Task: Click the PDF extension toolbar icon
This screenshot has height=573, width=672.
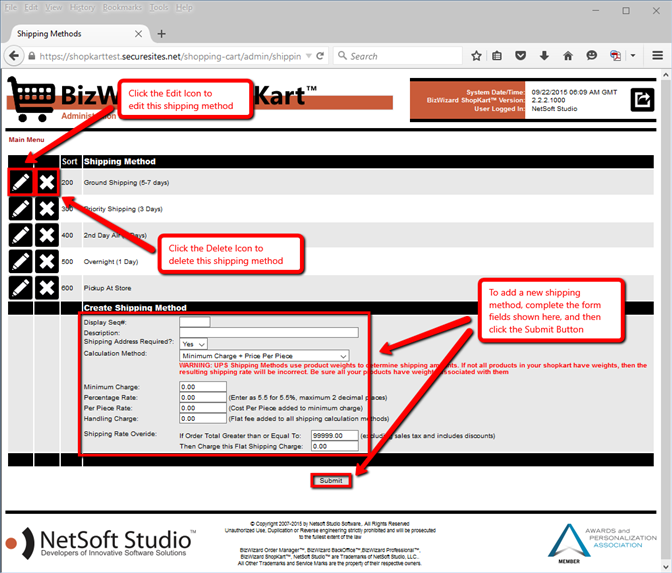Action: [x=615, y=56]
